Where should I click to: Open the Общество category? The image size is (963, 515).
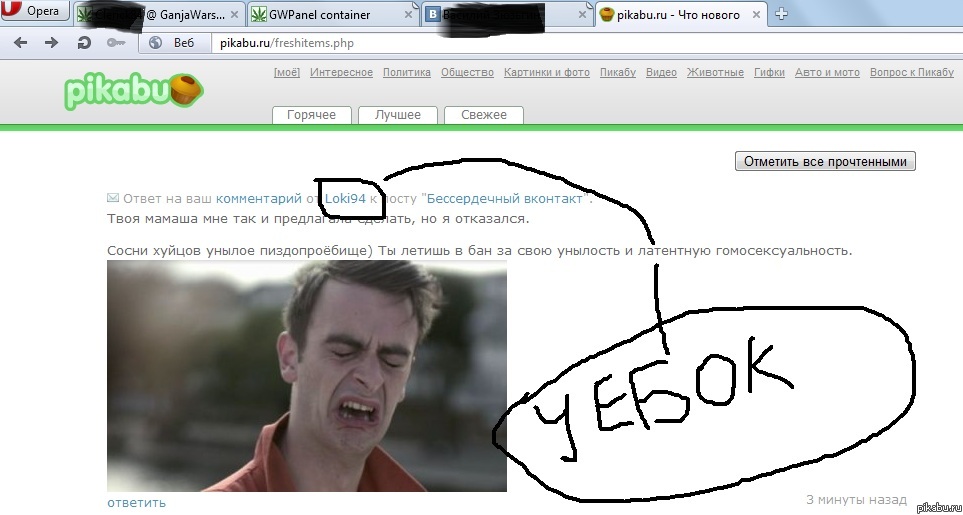click(467, 72)
